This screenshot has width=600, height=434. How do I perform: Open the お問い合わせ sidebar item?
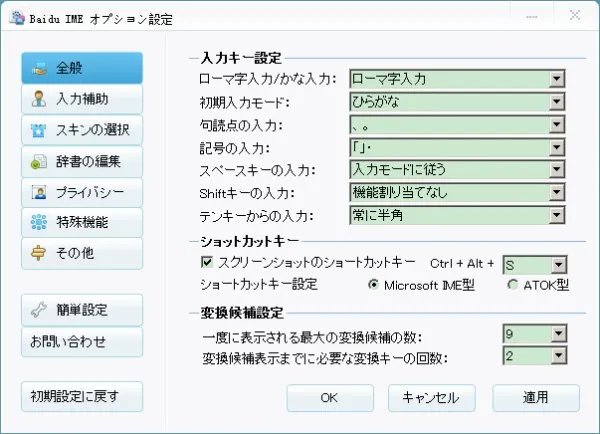pos(81,341)
